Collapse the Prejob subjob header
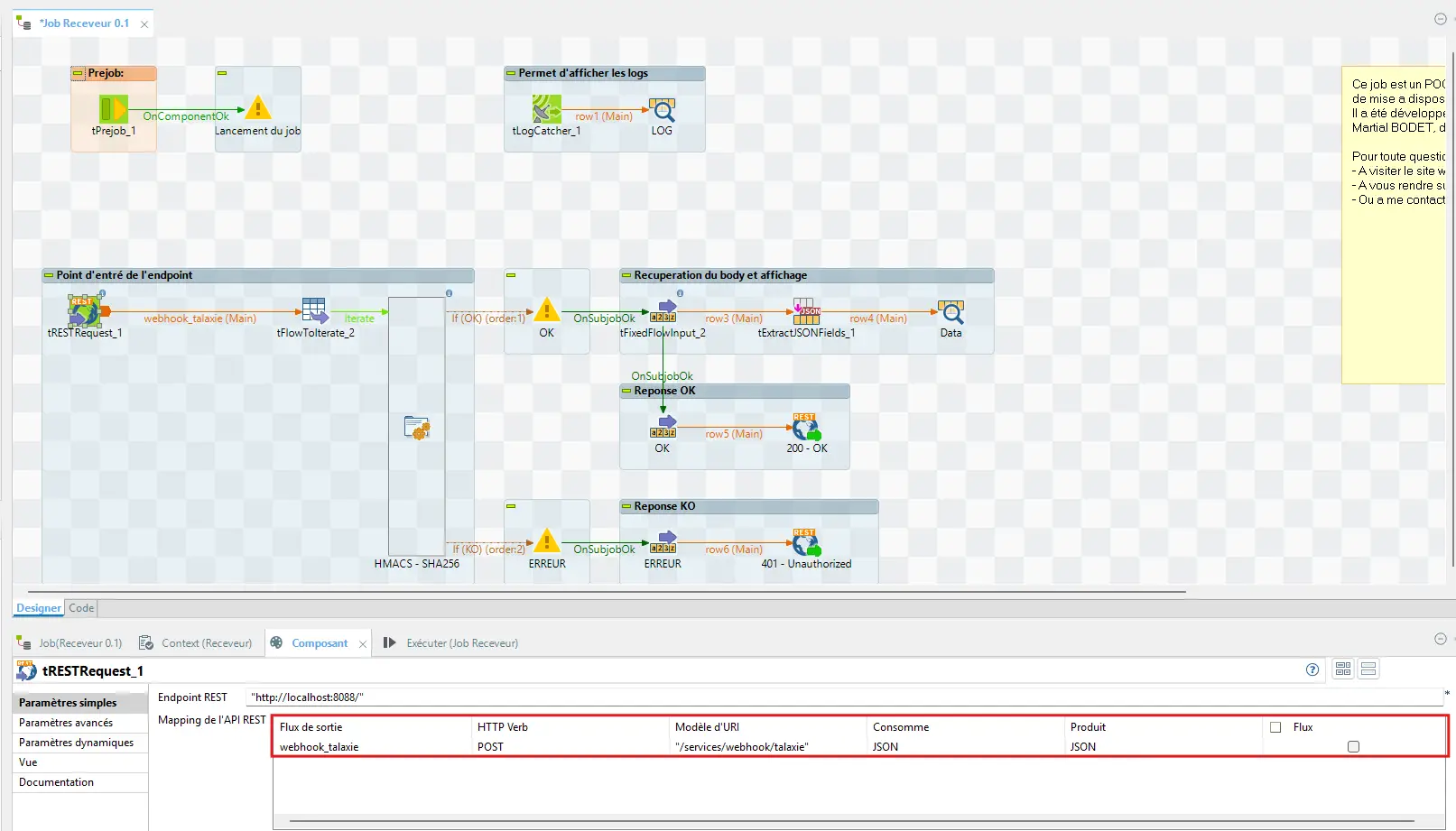 76,73
